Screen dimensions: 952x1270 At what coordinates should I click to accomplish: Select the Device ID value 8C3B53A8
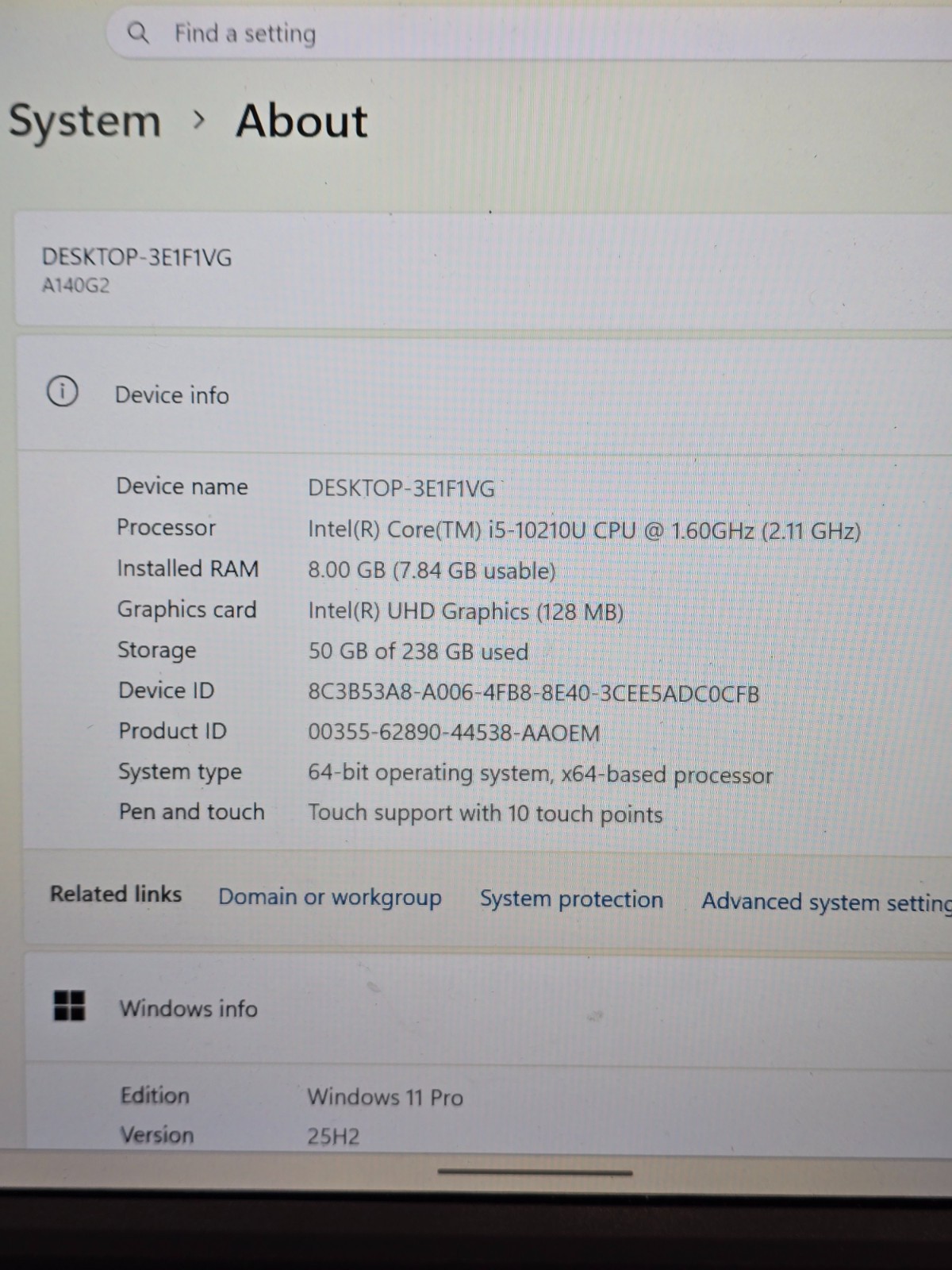[534, 694]
